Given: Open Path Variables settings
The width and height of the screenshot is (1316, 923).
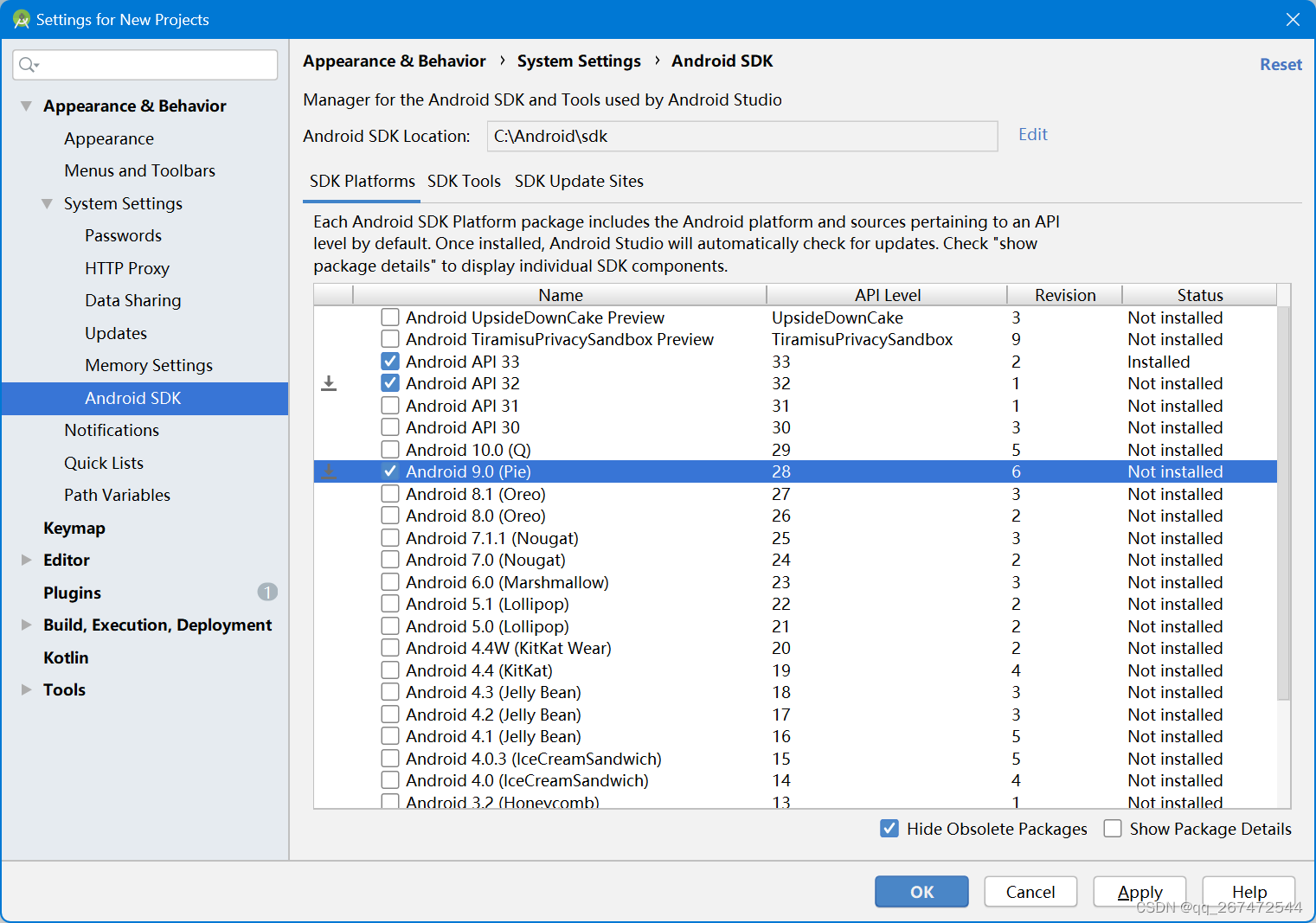Looking at the screenshot, I should (117, 495).
